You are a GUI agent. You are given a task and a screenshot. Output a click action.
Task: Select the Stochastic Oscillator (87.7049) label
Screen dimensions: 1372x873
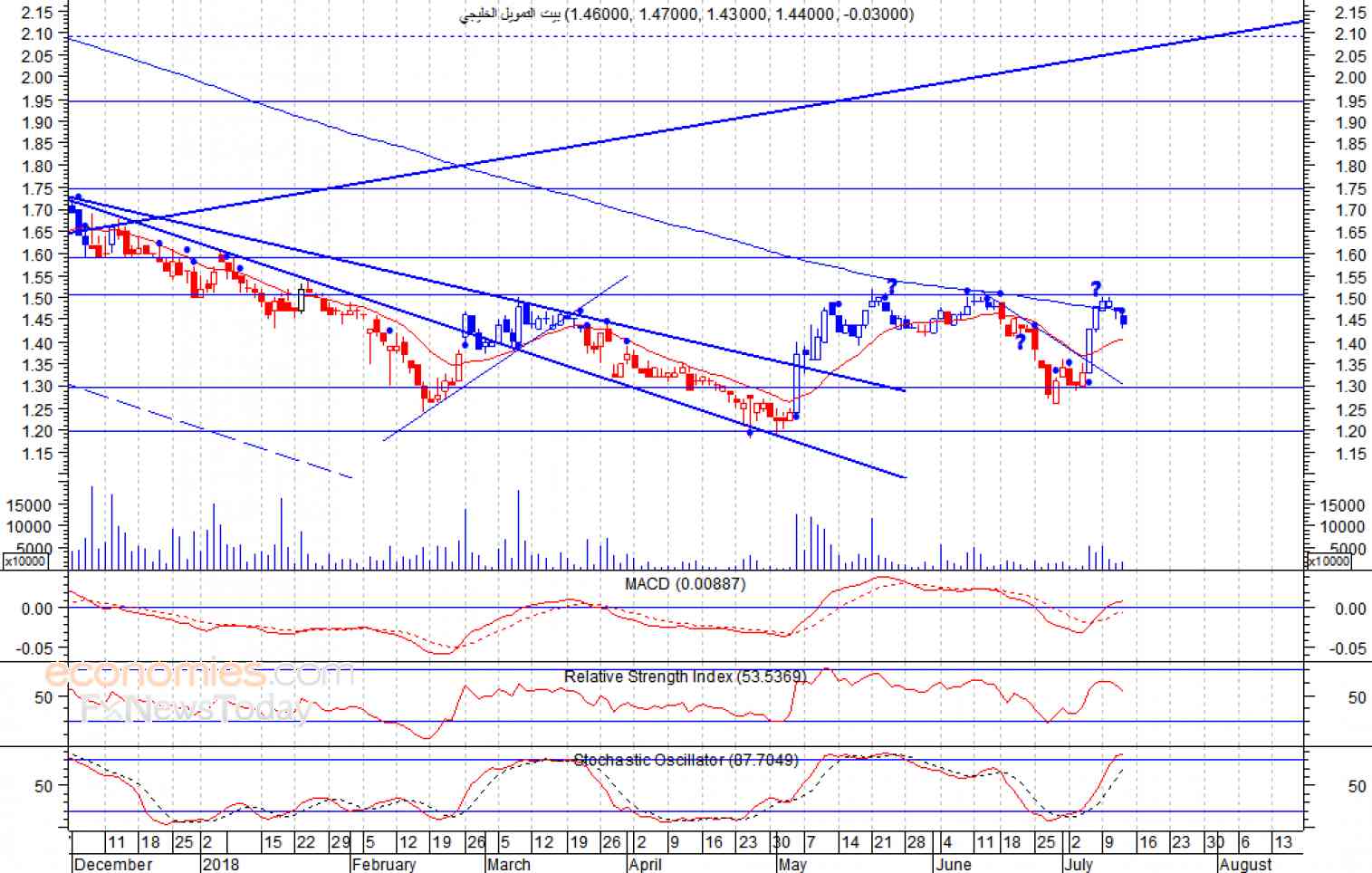(686, 760)
